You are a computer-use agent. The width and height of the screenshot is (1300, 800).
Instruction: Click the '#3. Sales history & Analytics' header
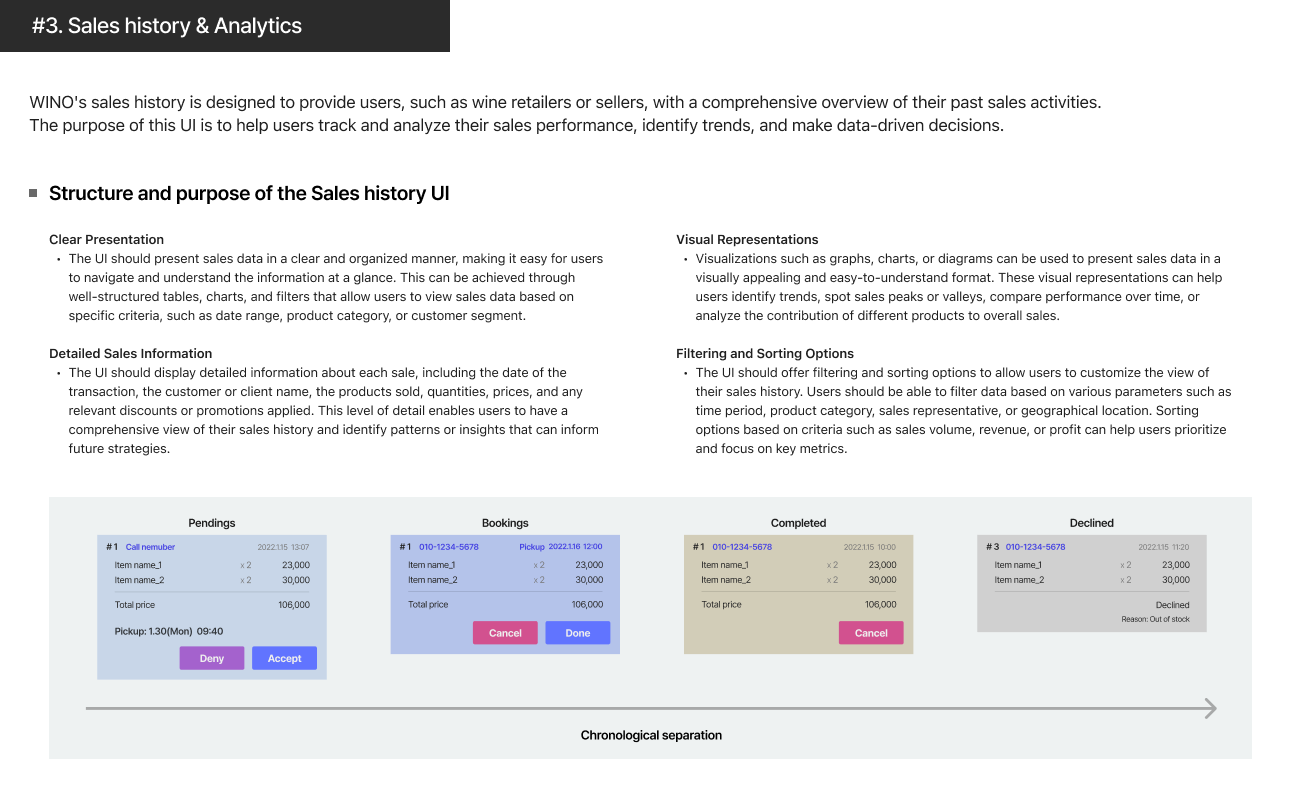click(x=167, y=26)
